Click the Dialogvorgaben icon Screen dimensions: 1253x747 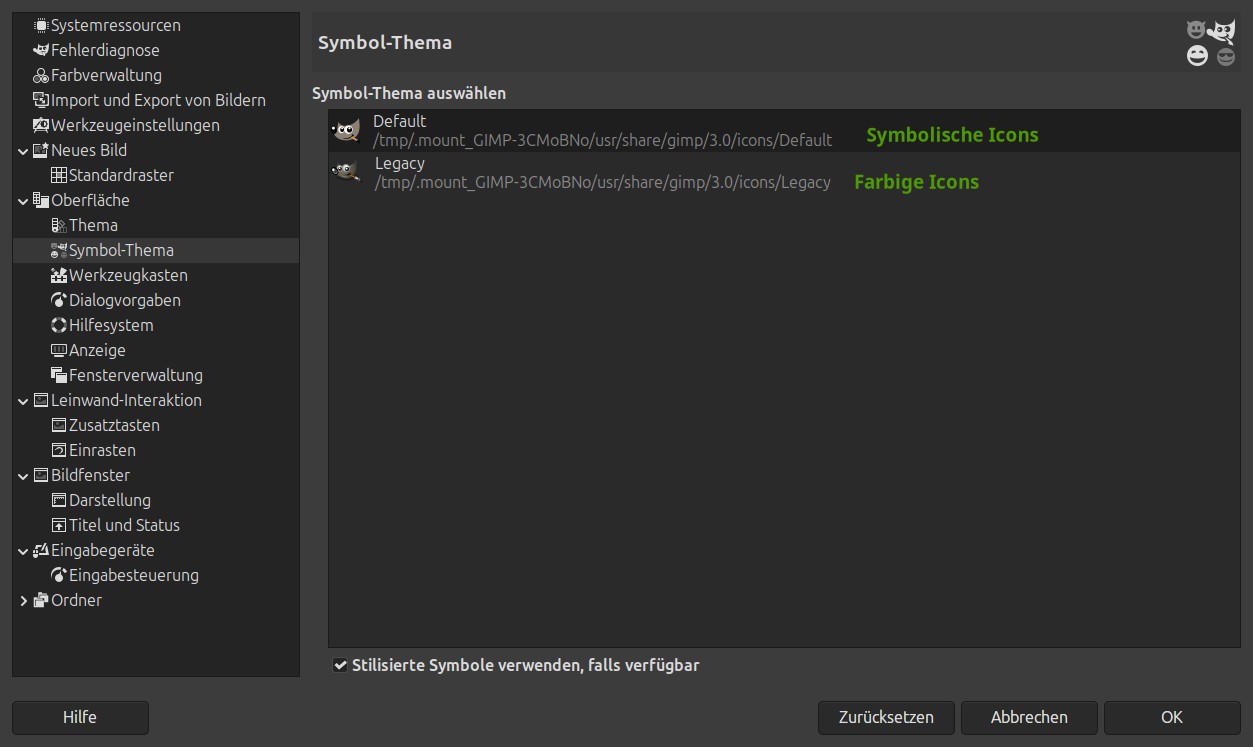pyautogui.click(x=59, y=300)
